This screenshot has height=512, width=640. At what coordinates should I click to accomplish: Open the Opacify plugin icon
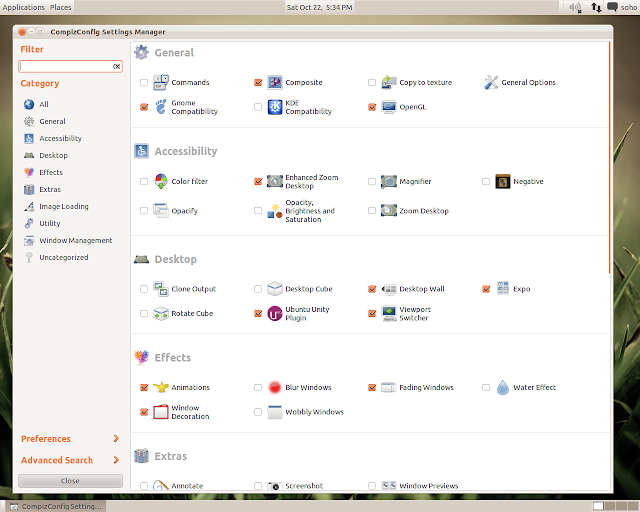(x=161, y=211)
